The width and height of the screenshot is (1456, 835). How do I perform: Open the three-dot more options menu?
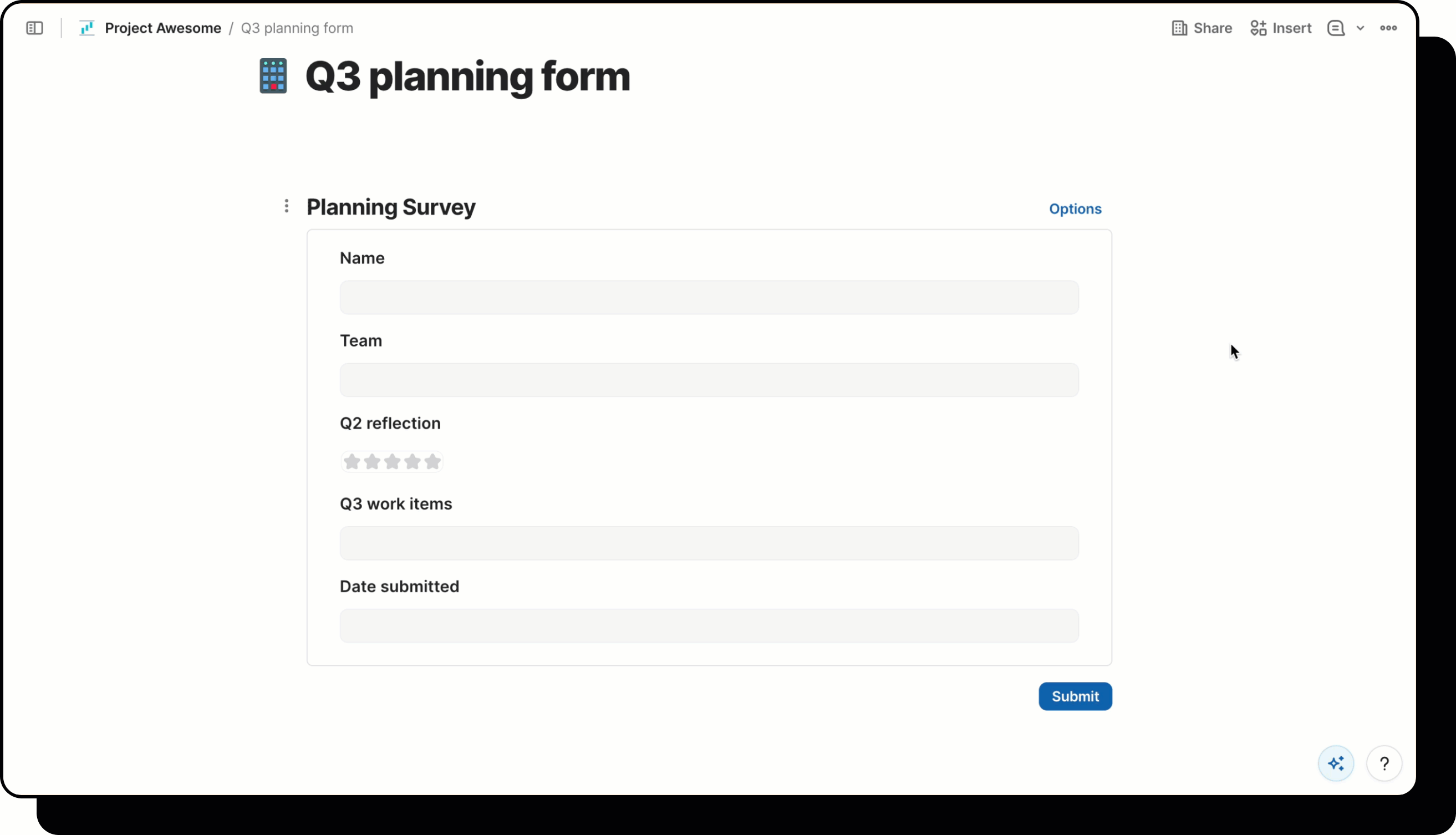point(1388,28)
